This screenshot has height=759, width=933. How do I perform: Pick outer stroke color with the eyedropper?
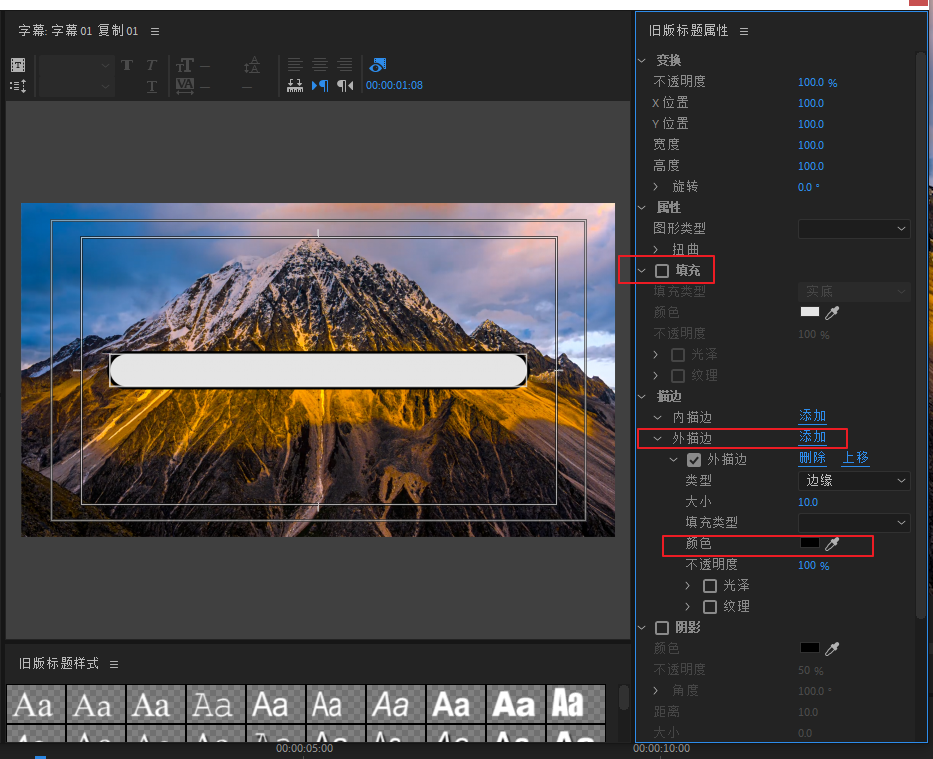click(x=832, y=544)
